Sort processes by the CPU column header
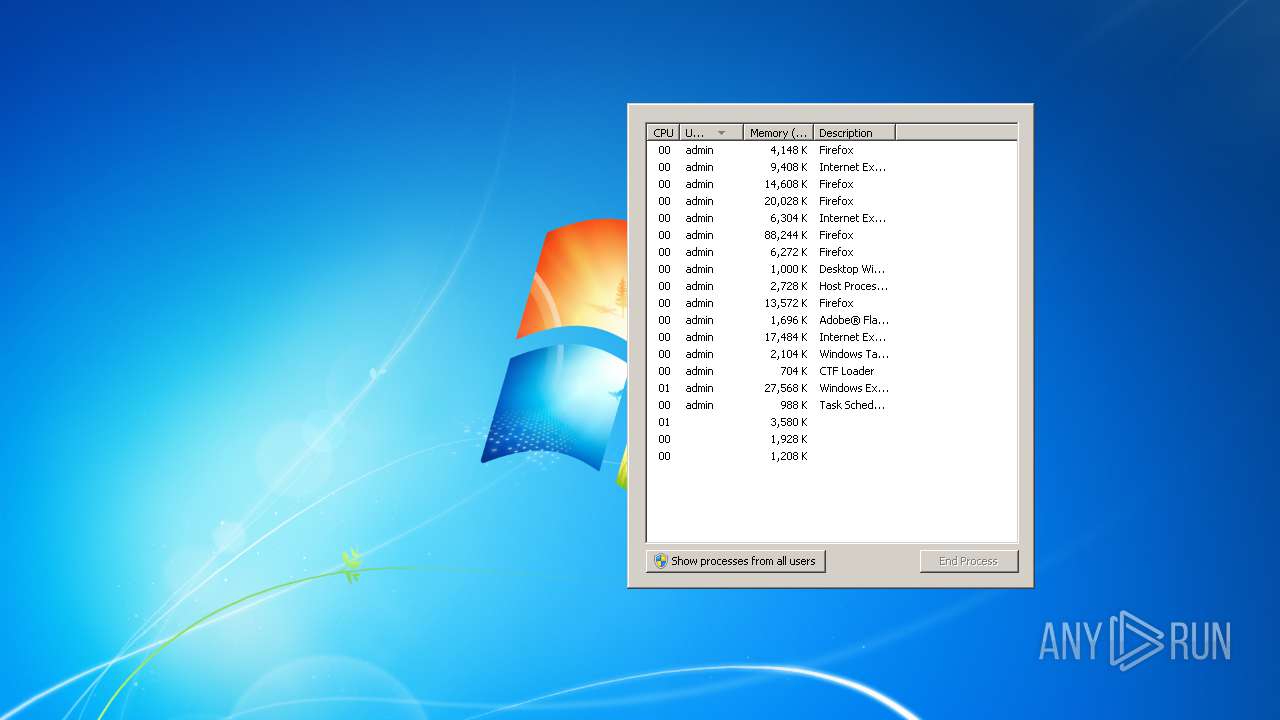1280x720 pixels. 663,132
